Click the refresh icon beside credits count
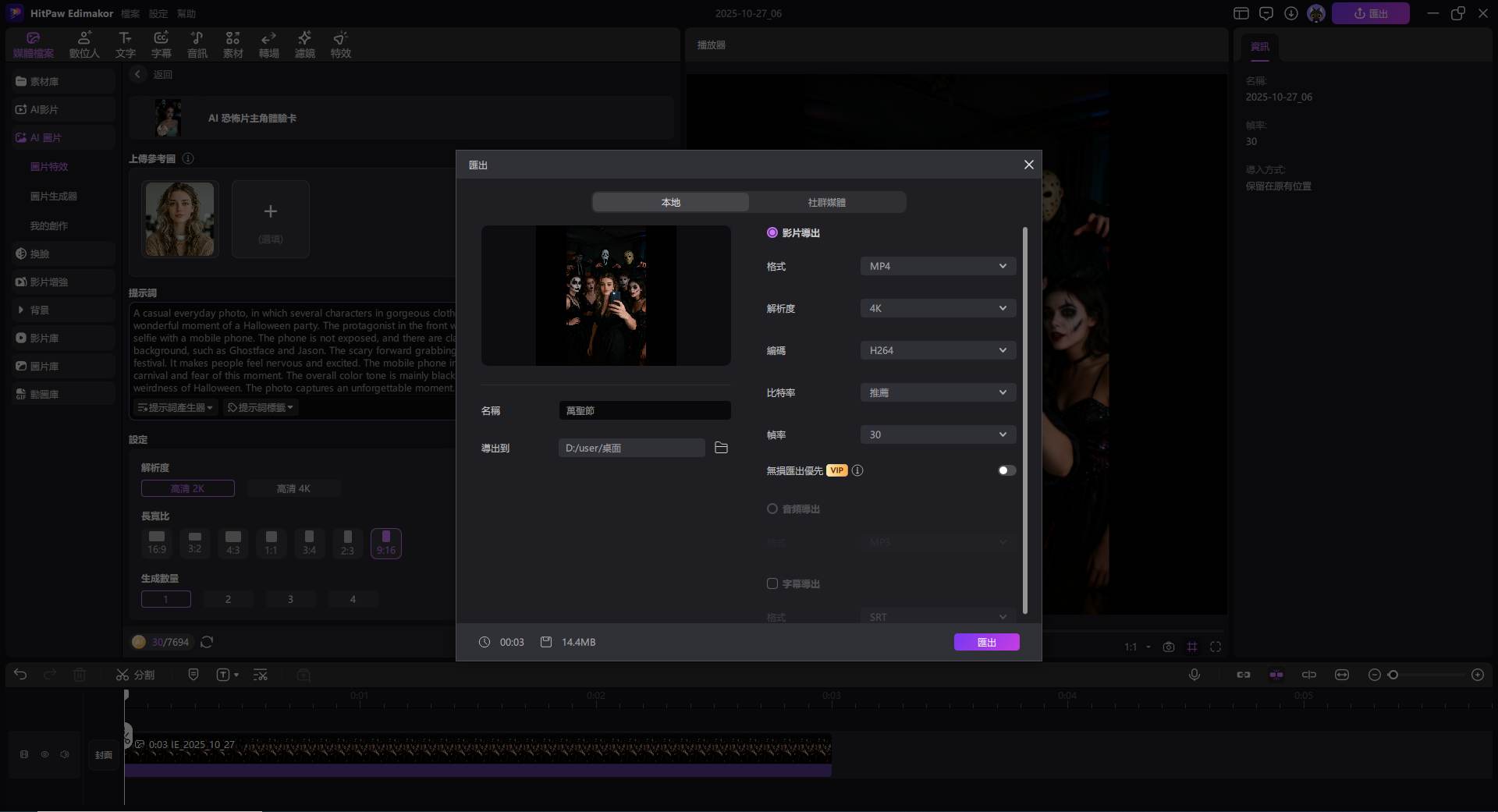 coord(207,642)
